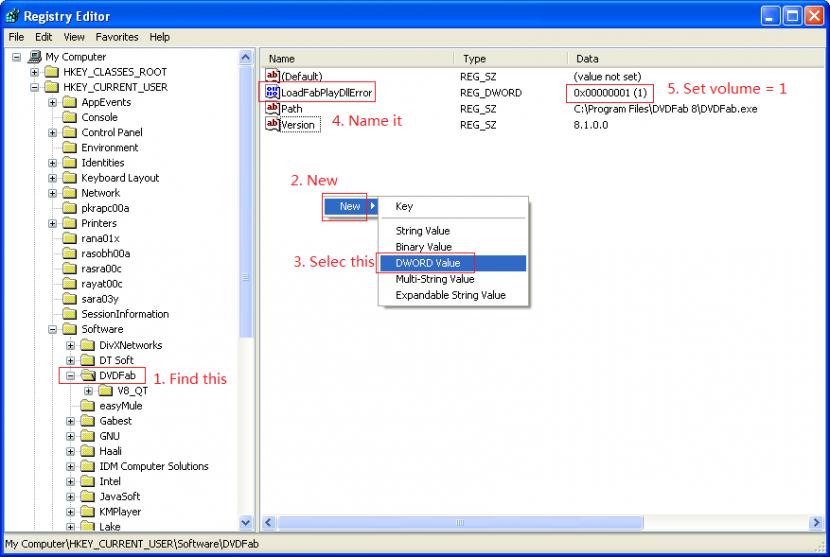Click the Type column header
The height and width of the screenshot is (557, 830).
coord(511,59)
